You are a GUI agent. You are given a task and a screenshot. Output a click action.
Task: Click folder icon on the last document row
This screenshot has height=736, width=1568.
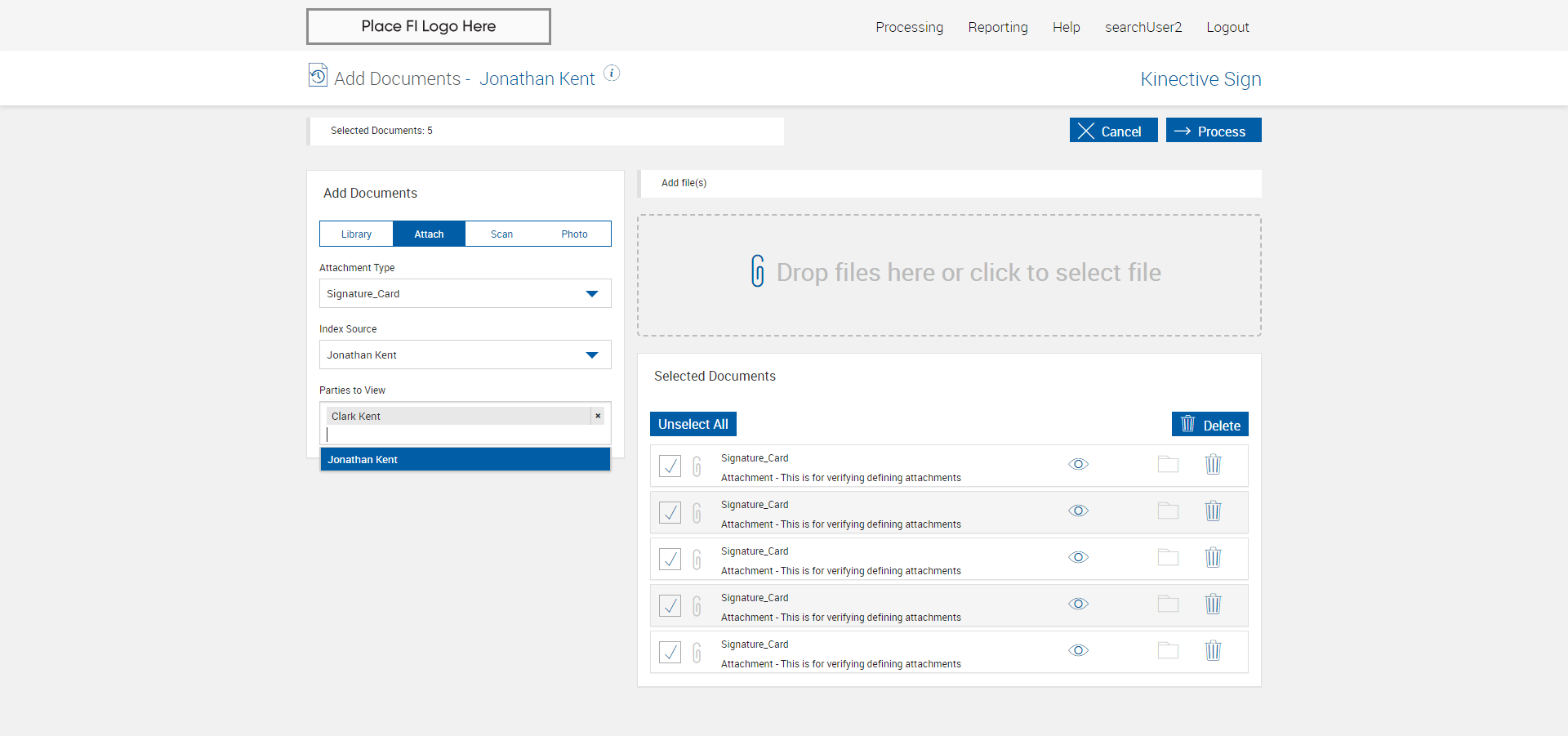point(1168,651)
